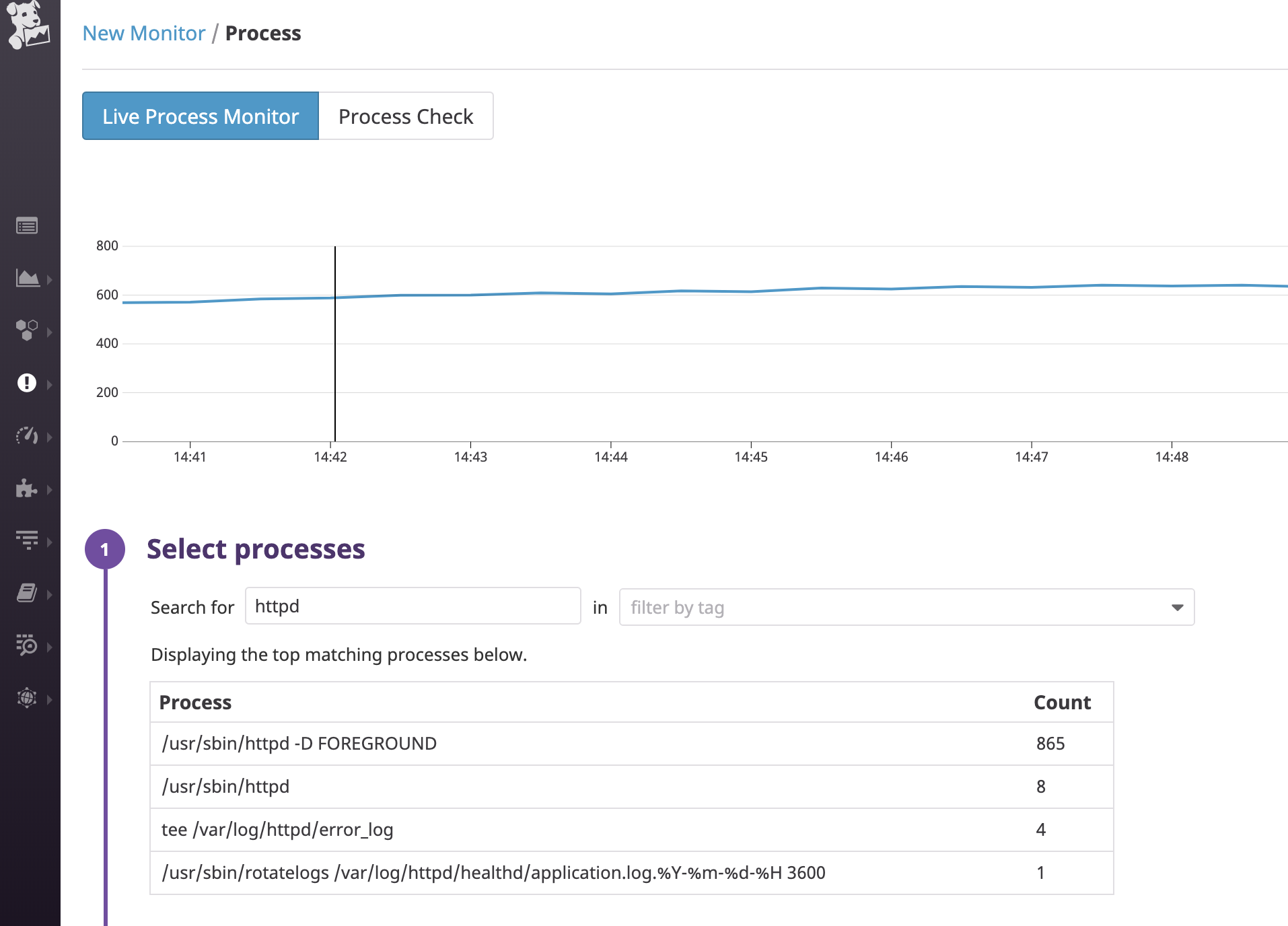Screen dimensions: 1288x926
Task: Open the Logs magnifier sidebar icon
Action: (x=27, y=645)
